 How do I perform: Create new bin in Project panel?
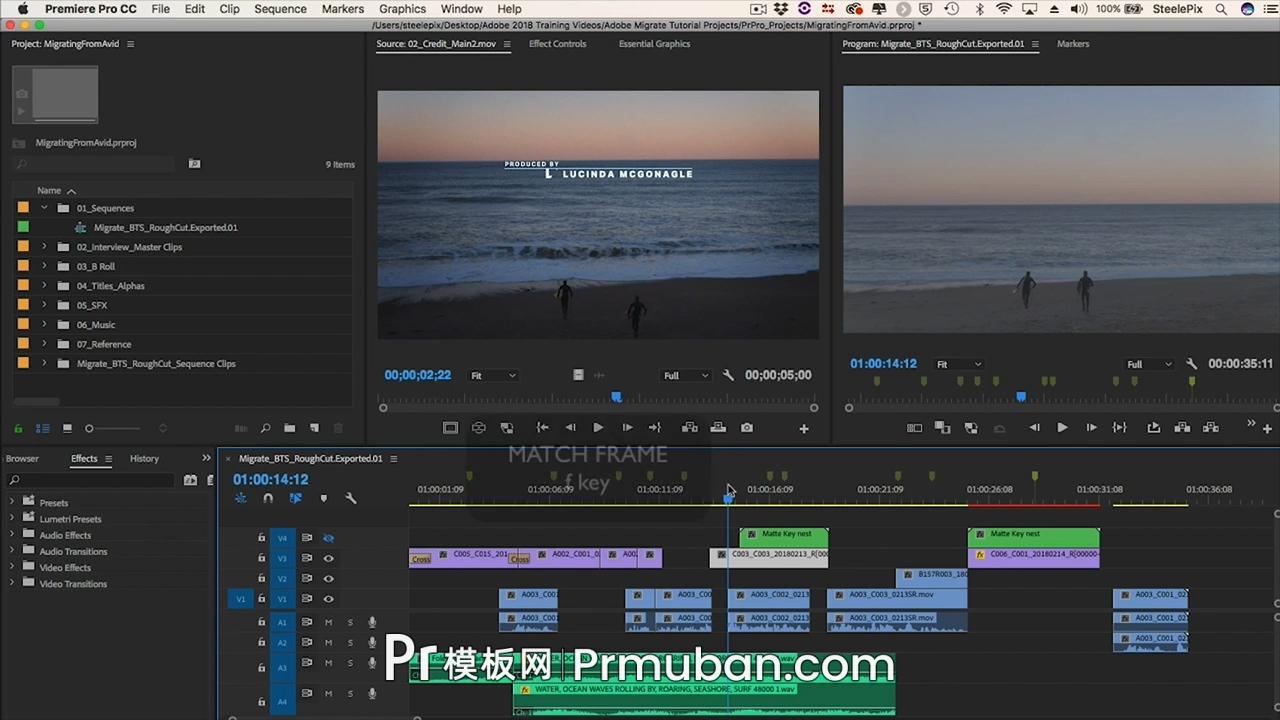[x=289, y=428]
